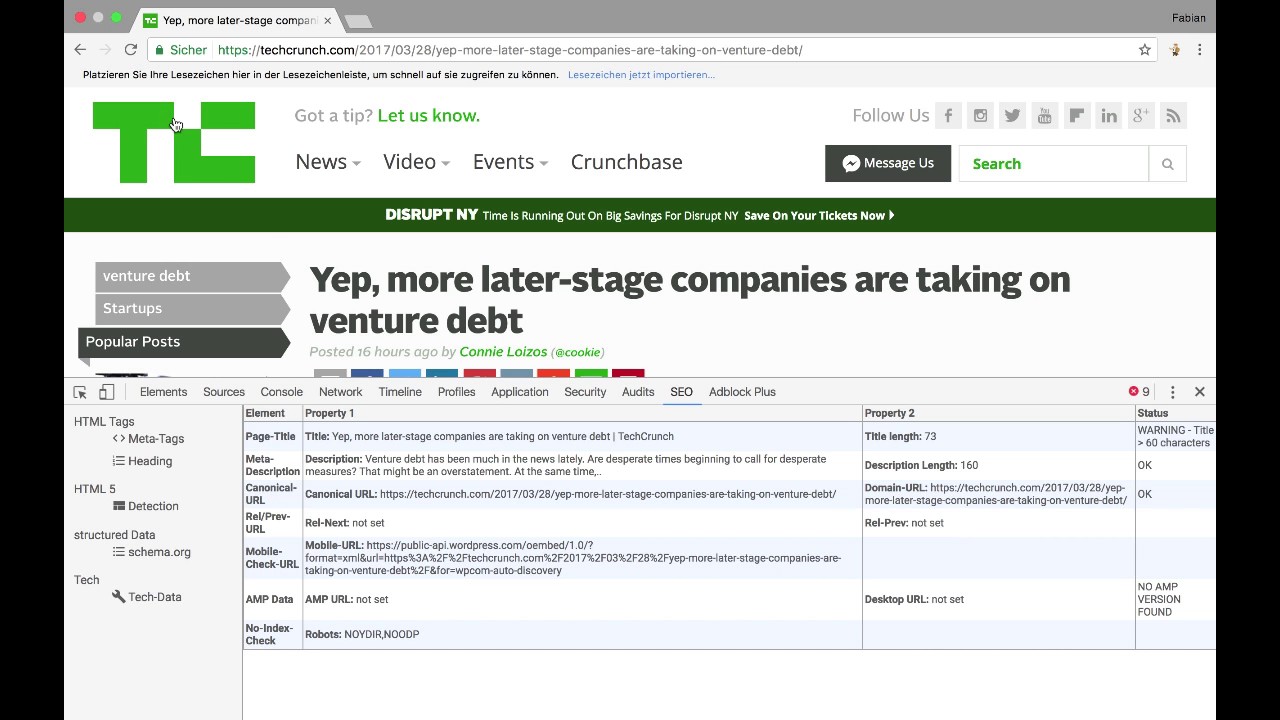Screen dimensions: 1280x720
Task: Expand the Video dropdown menu
Action: click(416, 162)
